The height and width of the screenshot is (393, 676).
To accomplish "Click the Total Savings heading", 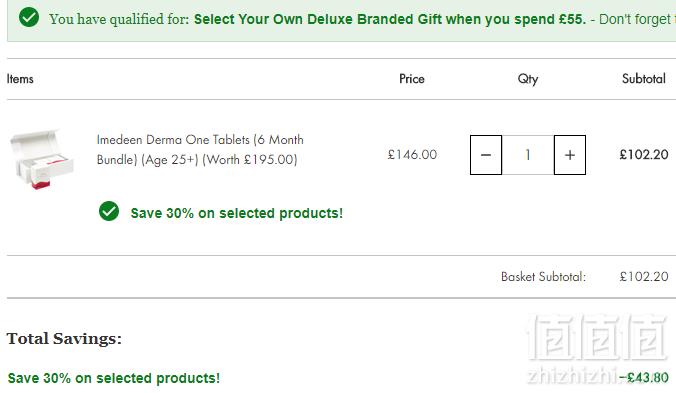I will click(64, 339).
